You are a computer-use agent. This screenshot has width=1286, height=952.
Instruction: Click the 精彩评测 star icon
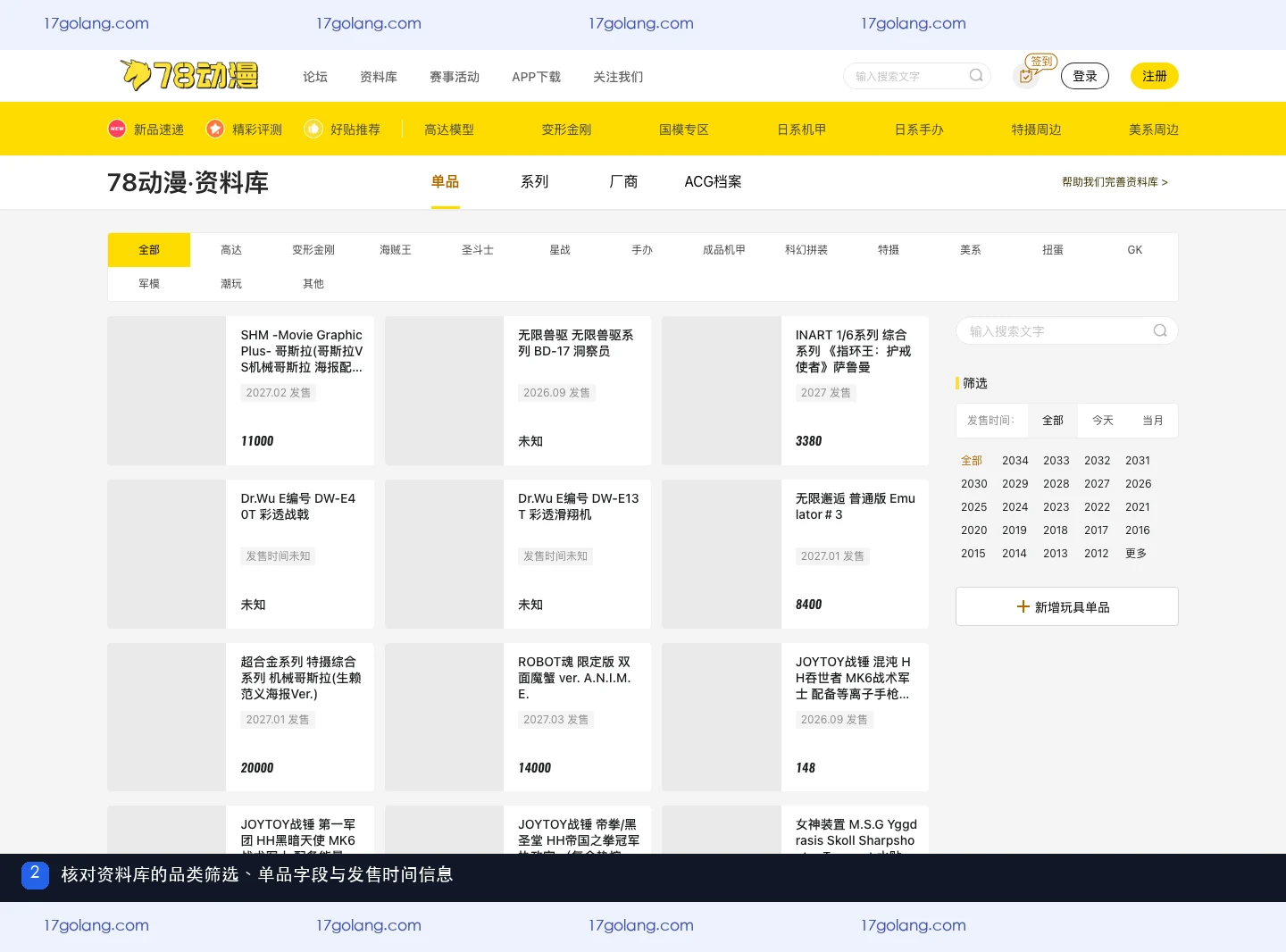215,129
